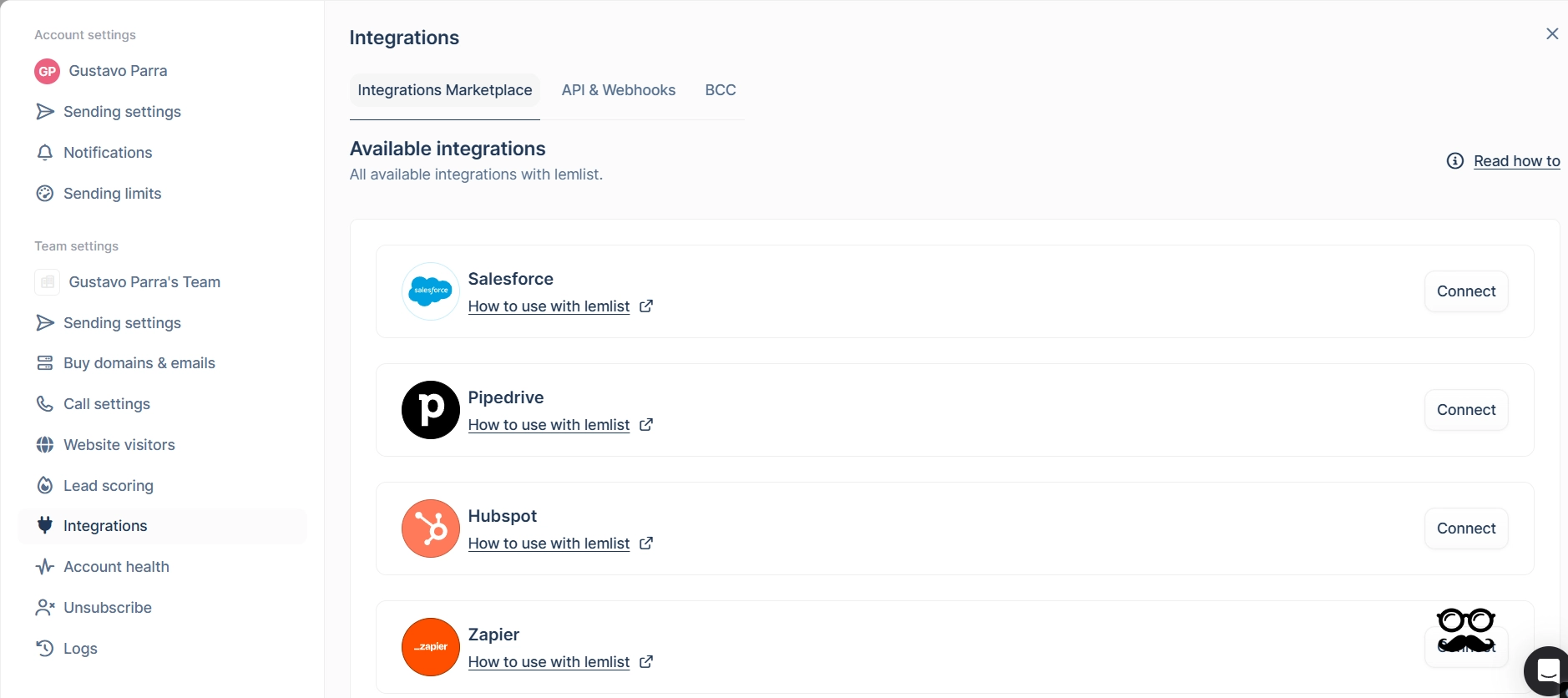Select the Lead scoring flame icon

[46, 485]
